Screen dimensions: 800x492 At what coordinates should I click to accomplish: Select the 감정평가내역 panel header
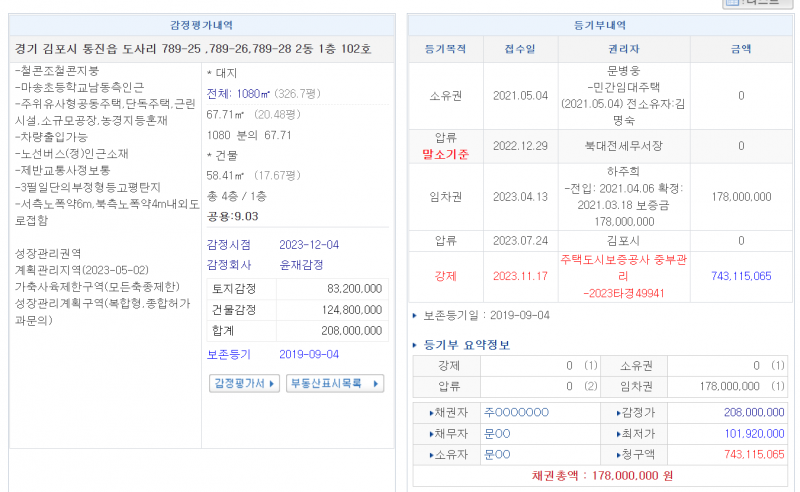(197, 25)
